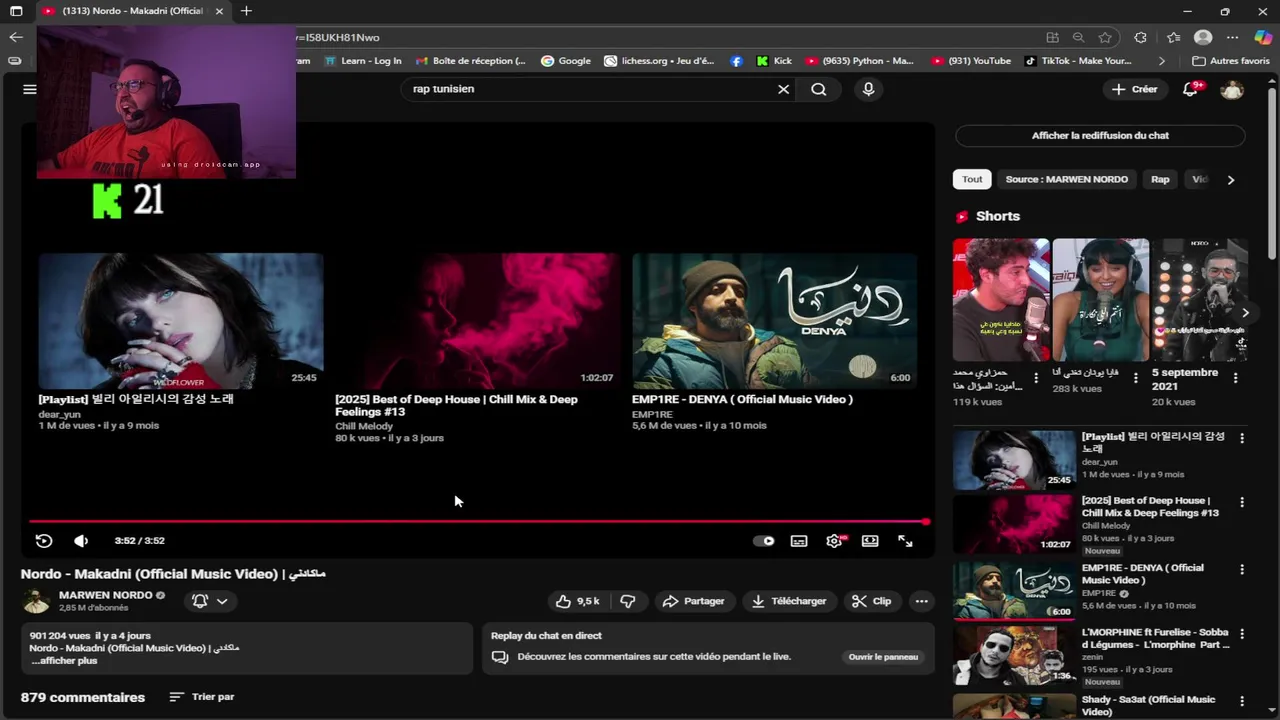The image size is (1280, 720).
Task: Click the MARWEN NORDO channel avatar
Action: (x=36, y=601)
